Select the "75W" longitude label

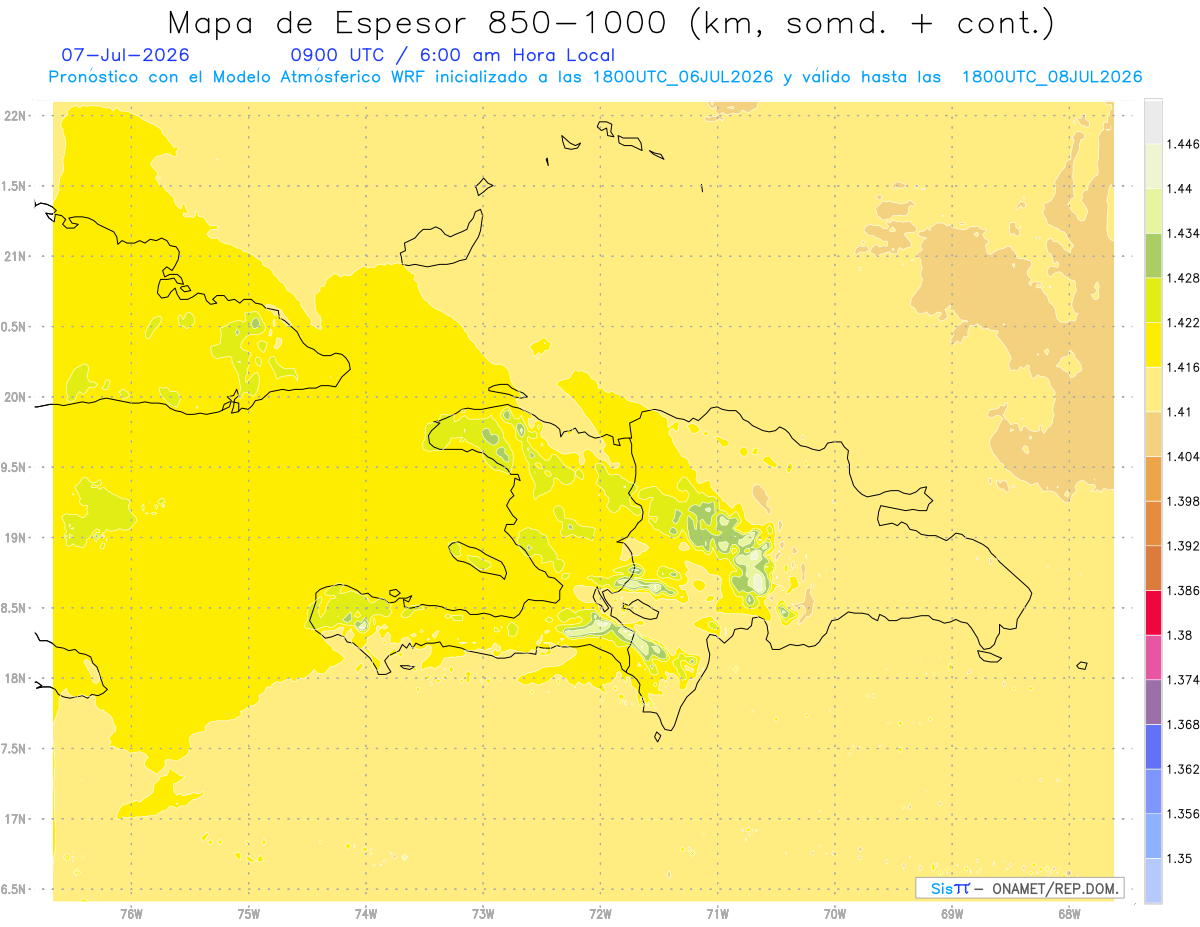coord(249,914)
